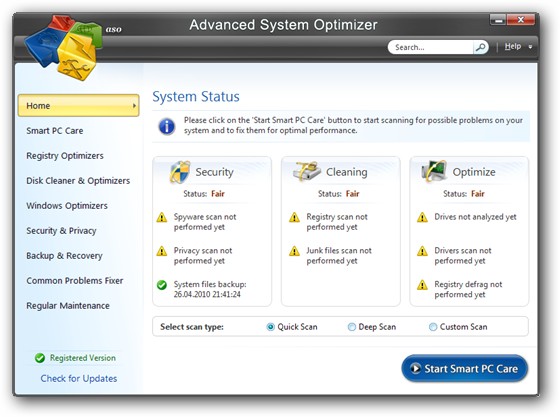Open the Help dropdown arrow

530,47
